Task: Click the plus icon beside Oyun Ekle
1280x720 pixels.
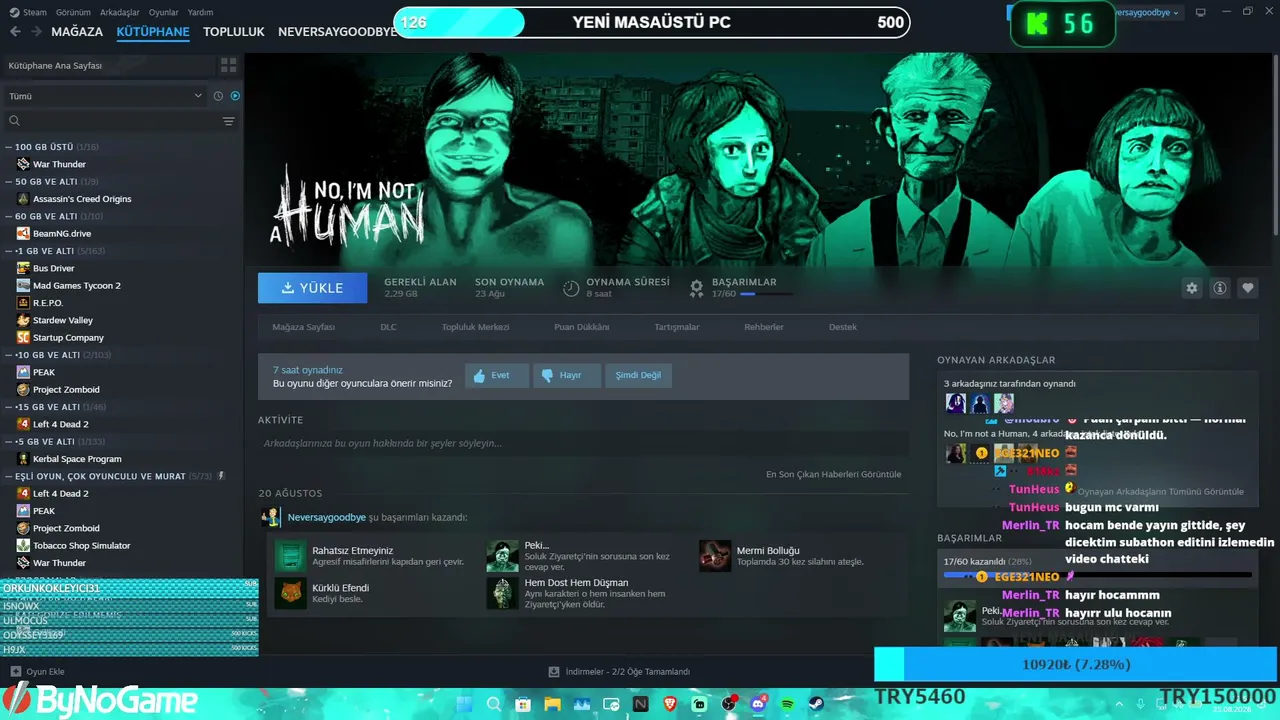Action: coord(14,672)
